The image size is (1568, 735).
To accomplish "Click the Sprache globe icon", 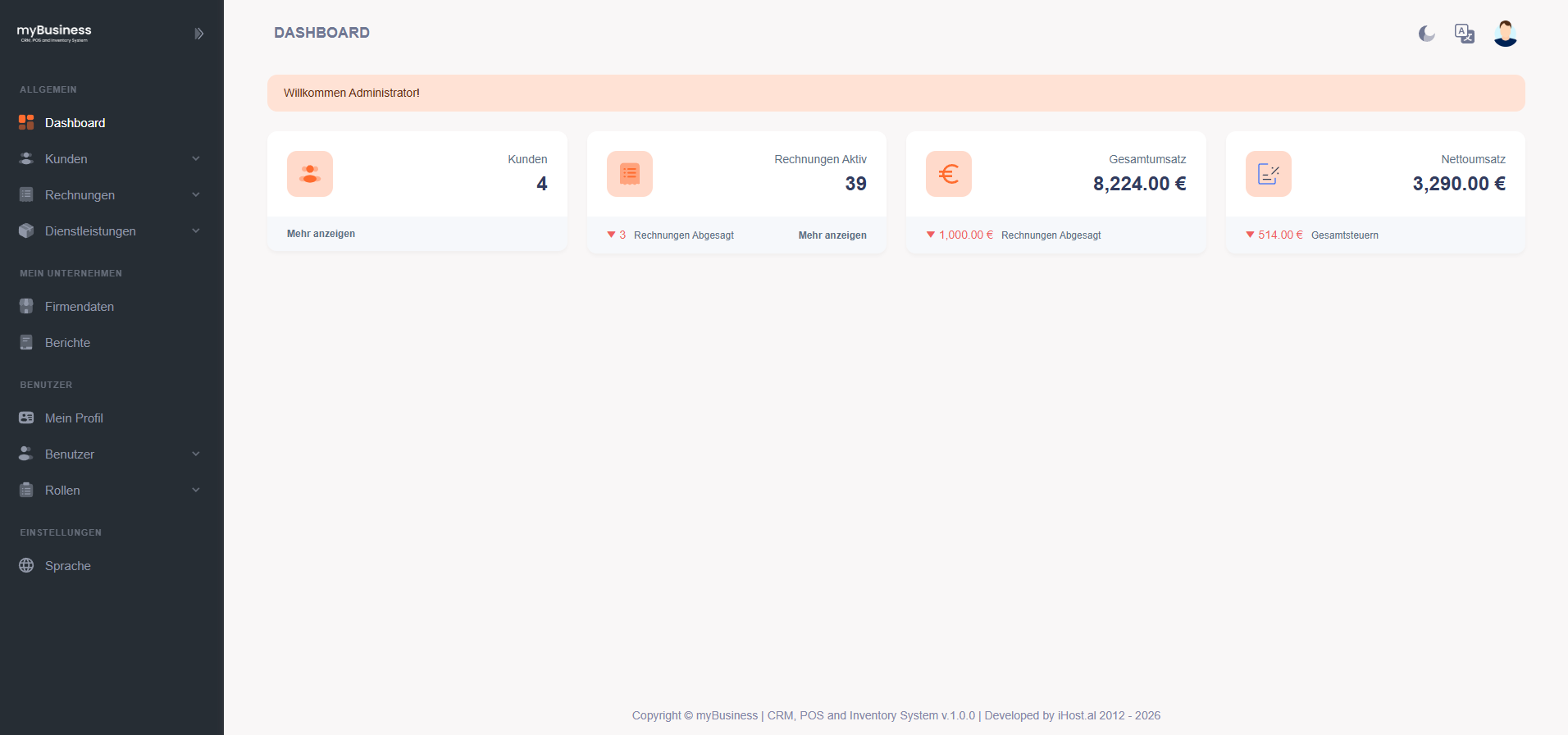I will click(x=26, y=565).
